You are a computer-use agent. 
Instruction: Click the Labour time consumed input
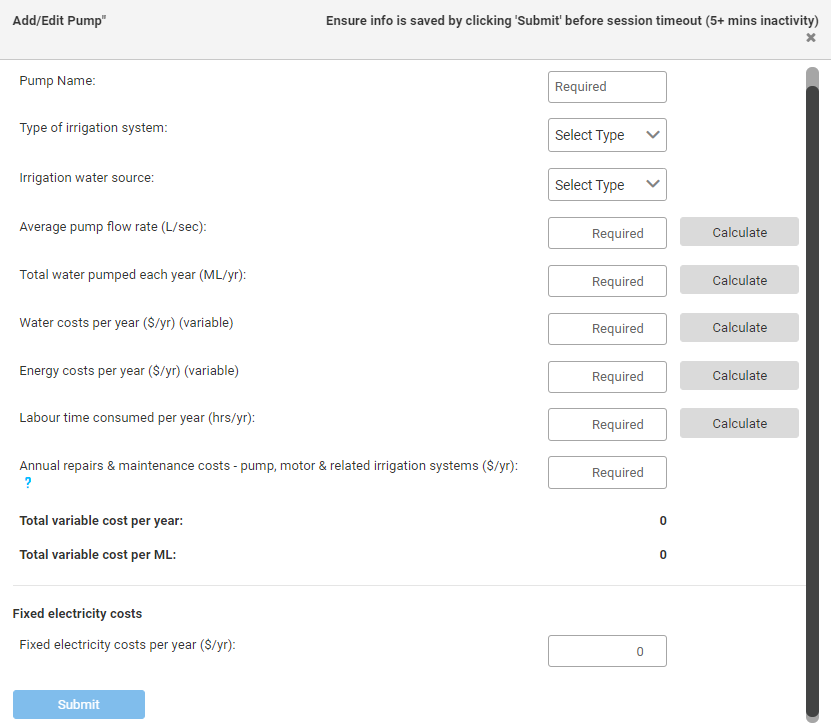pos(606,425)
